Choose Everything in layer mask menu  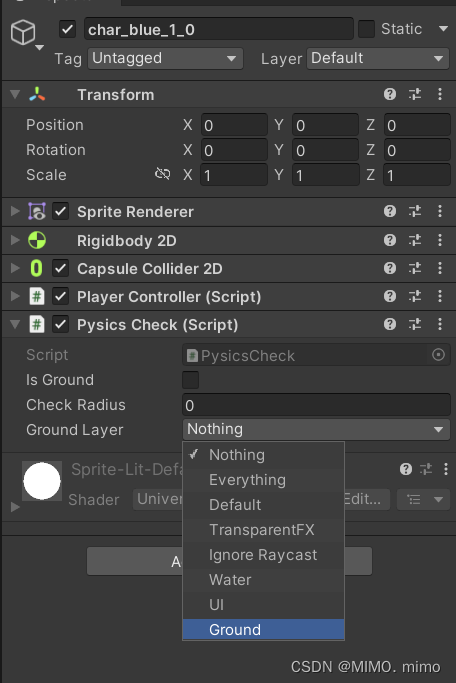263,480
